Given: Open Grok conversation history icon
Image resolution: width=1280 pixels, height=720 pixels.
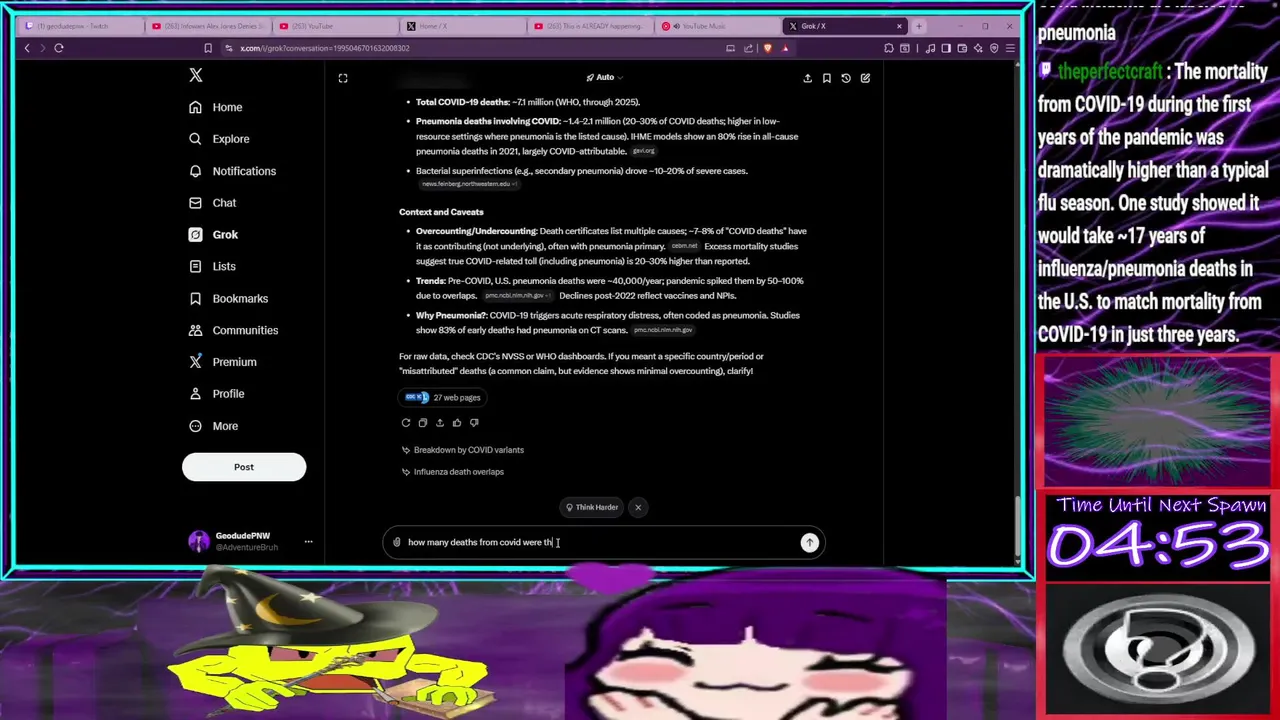Looking at the screenshot, I should tap(846, 78).
